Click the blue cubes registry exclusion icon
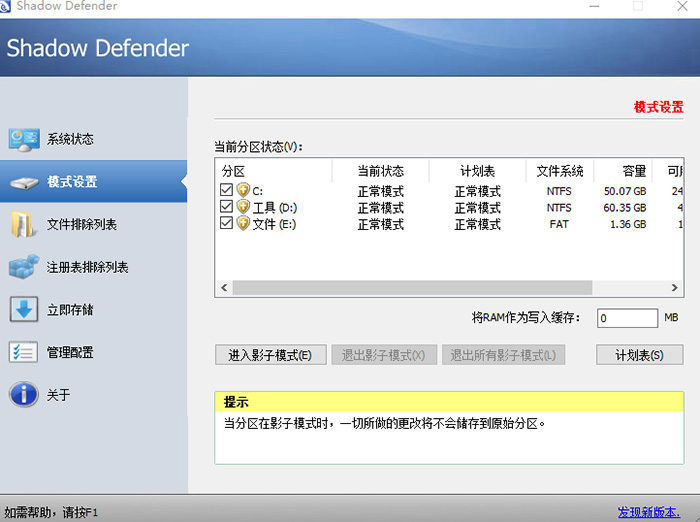The height and width of the screenshot is (522, 700). pyautogui.click(x=24, y=267)
